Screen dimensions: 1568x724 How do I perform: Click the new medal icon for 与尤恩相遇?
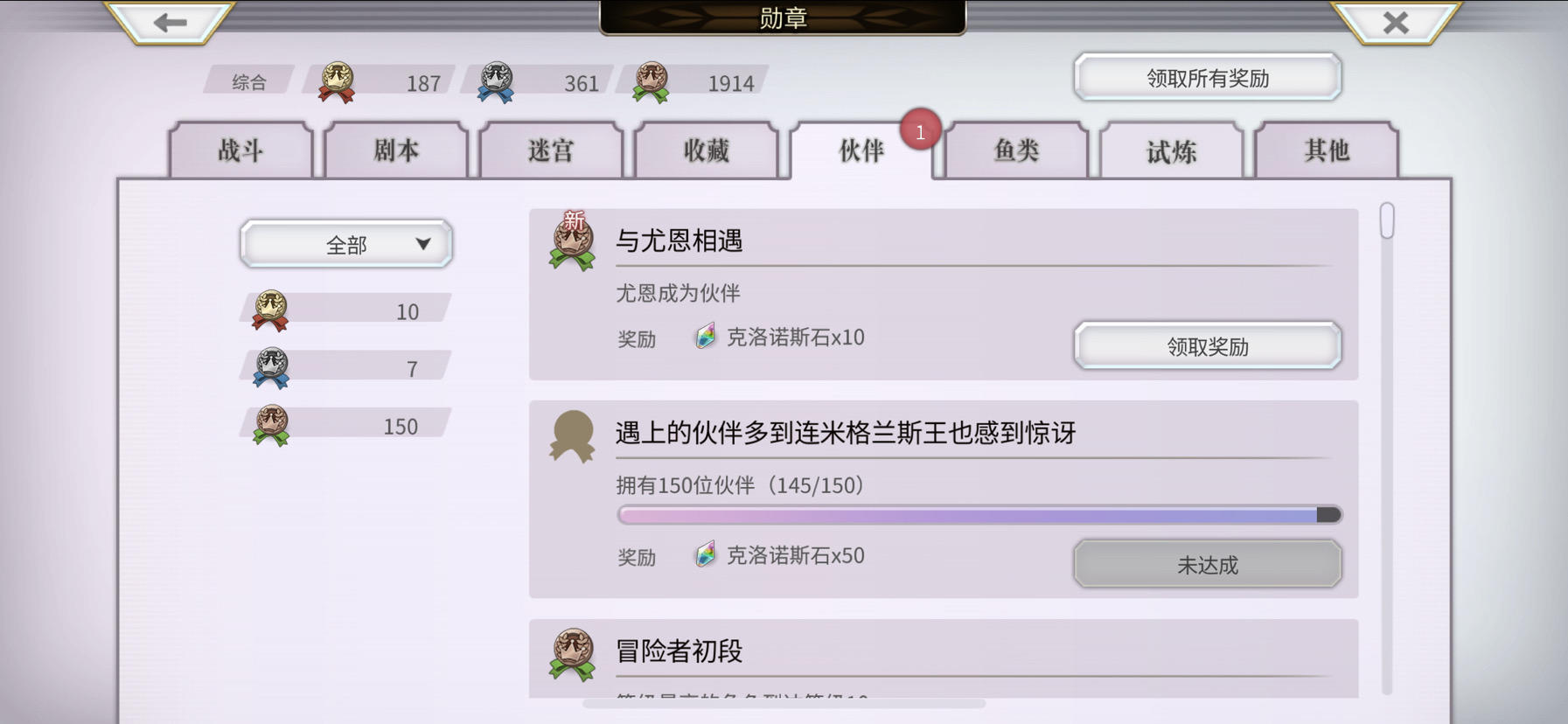pos(572,240)
